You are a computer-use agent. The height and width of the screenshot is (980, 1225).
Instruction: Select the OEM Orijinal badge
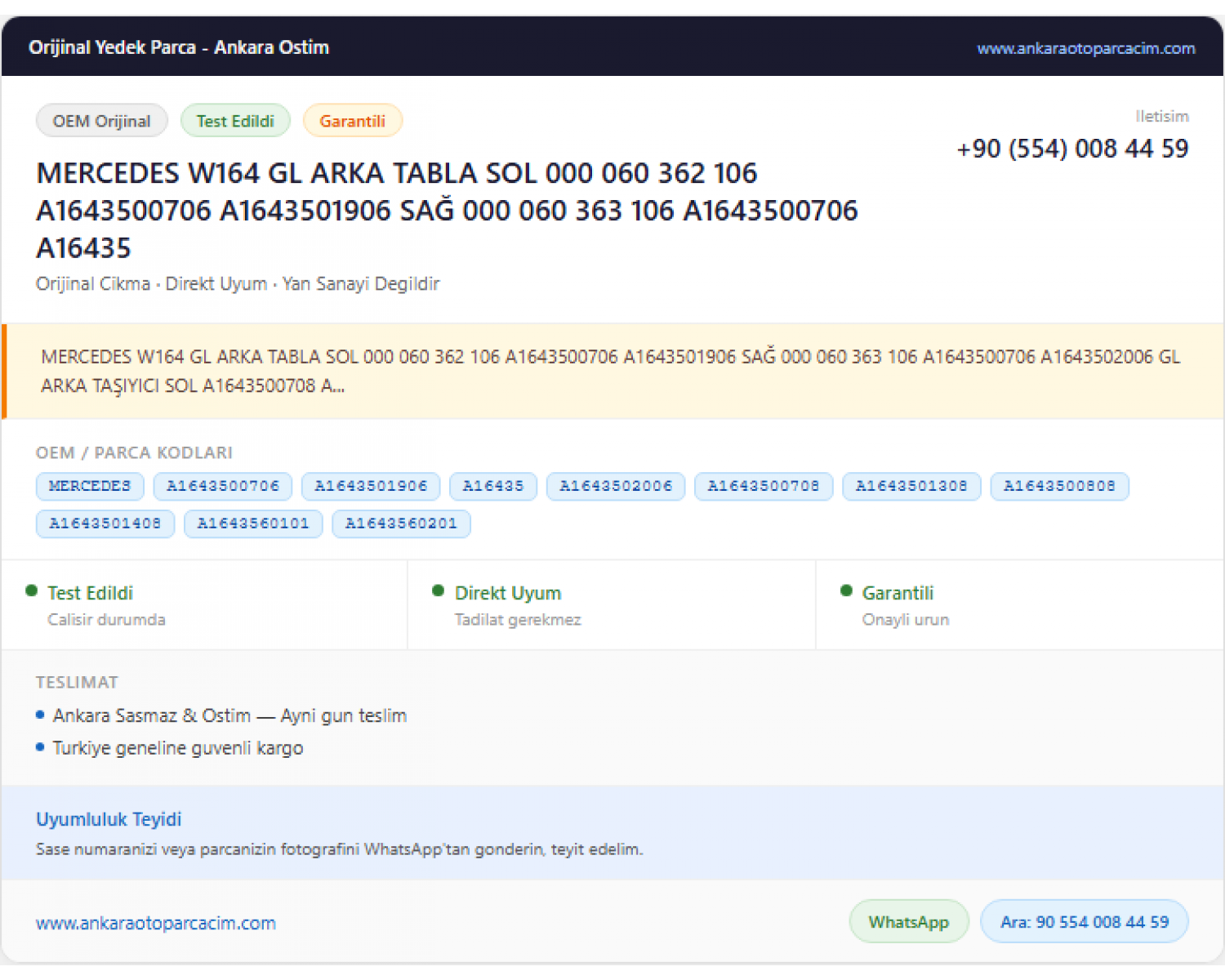pos(102,121)
